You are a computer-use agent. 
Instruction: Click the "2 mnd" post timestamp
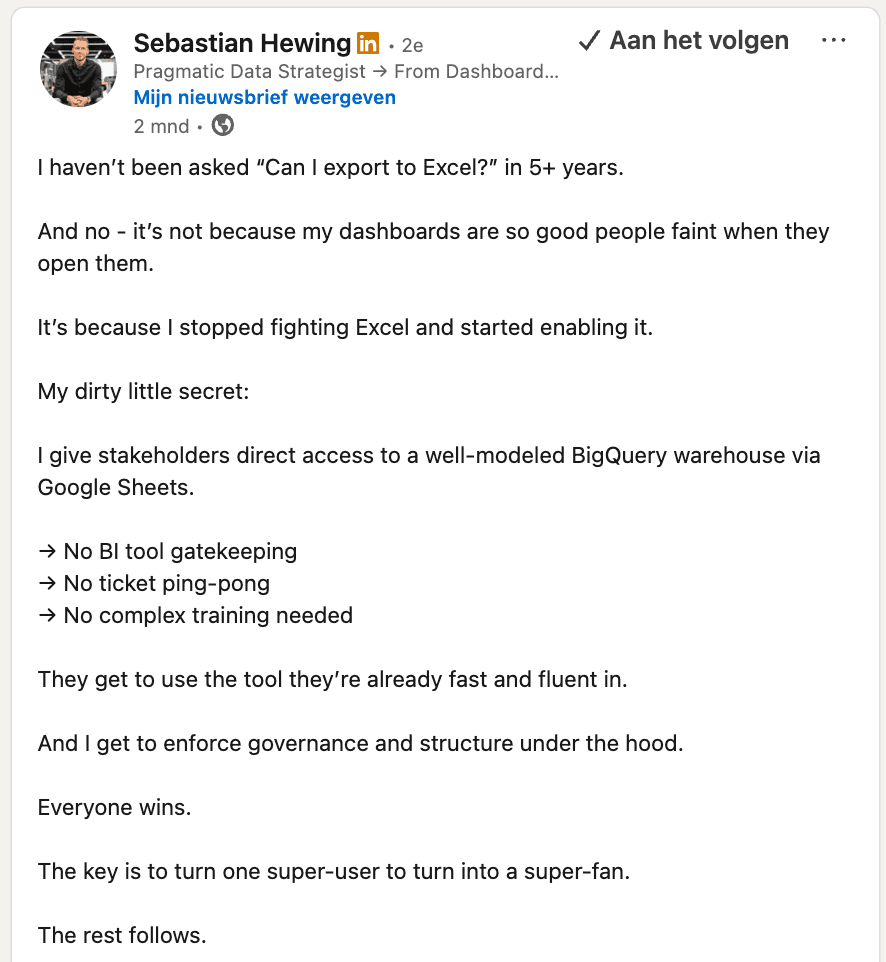[161, 126]
